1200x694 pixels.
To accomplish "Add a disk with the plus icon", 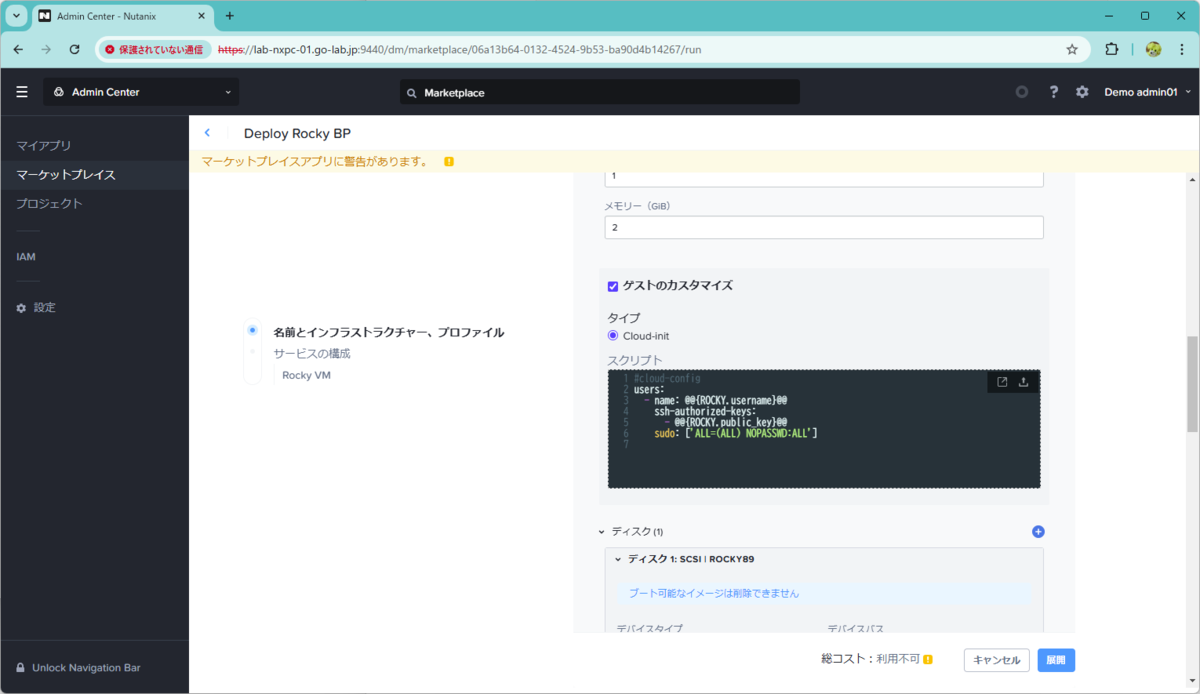I will 1038,532.
